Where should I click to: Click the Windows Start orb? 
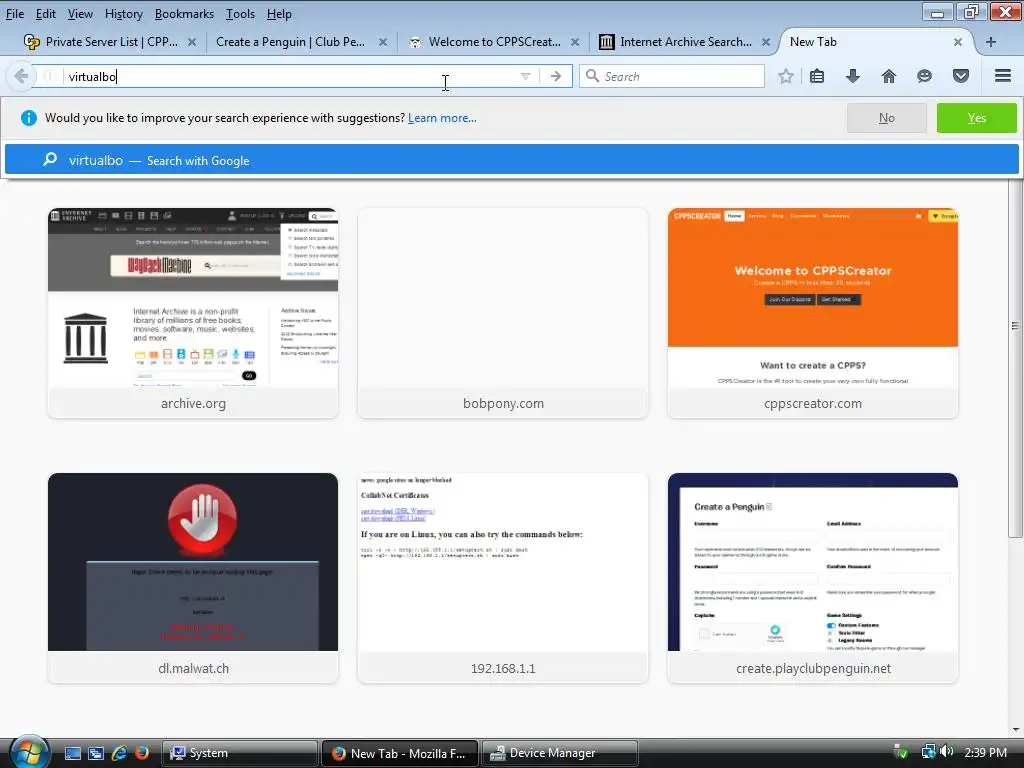(x=29, y=752)
